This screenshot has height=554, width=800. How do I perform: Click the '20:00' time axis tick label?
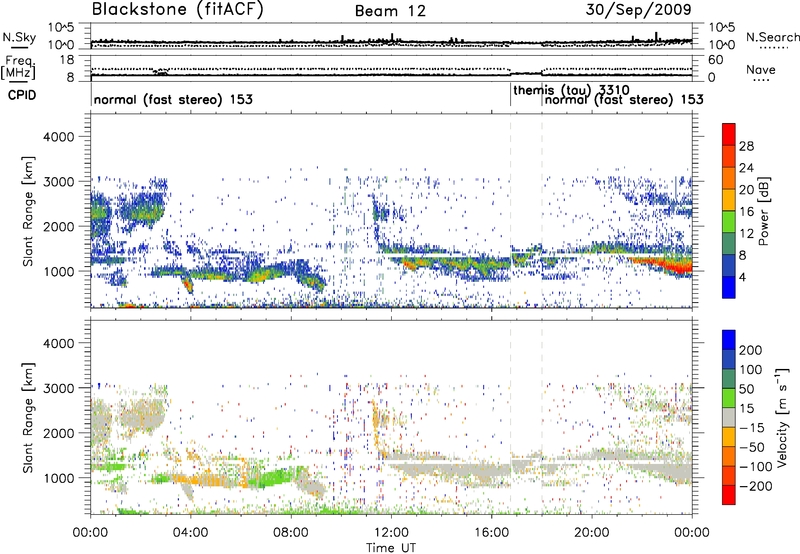pos(592,533)
